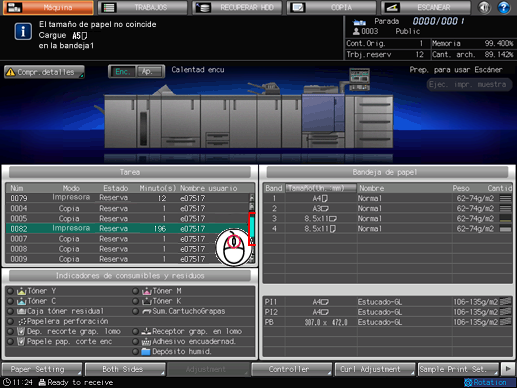The width and height of the screenshot is (517, 388).
Task: Click Caja tóner residual status indicator
Action: (x=11, y=311)
